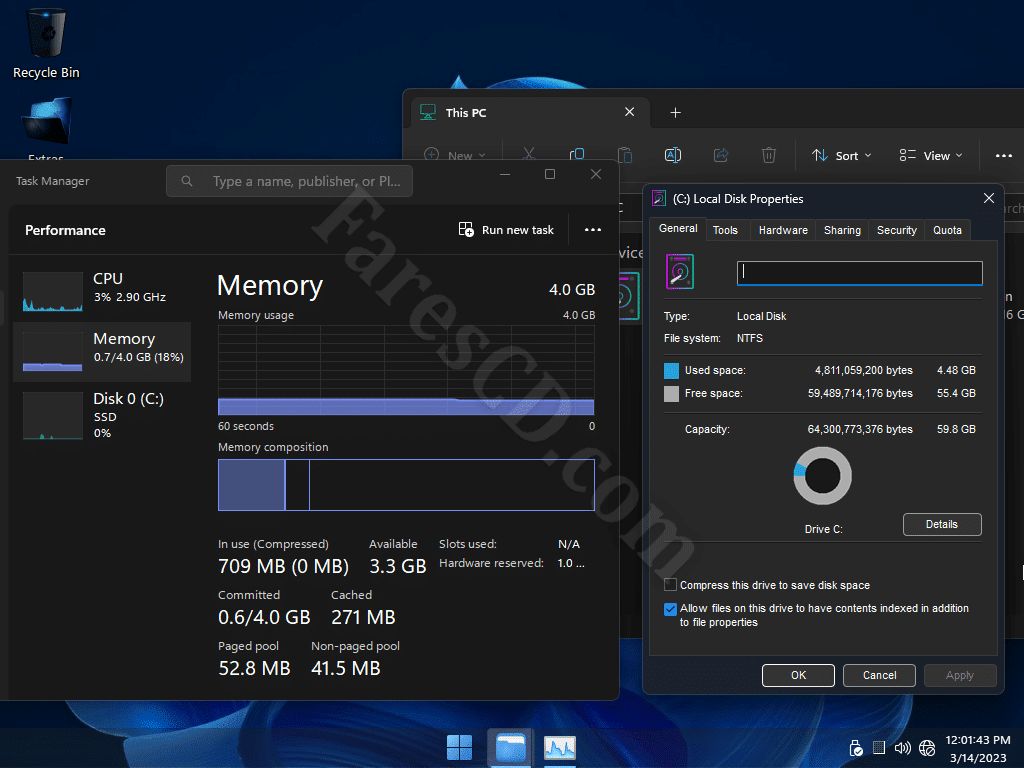Expand the View dropdown in File Explorer
1024x768 pixels.
931,155
